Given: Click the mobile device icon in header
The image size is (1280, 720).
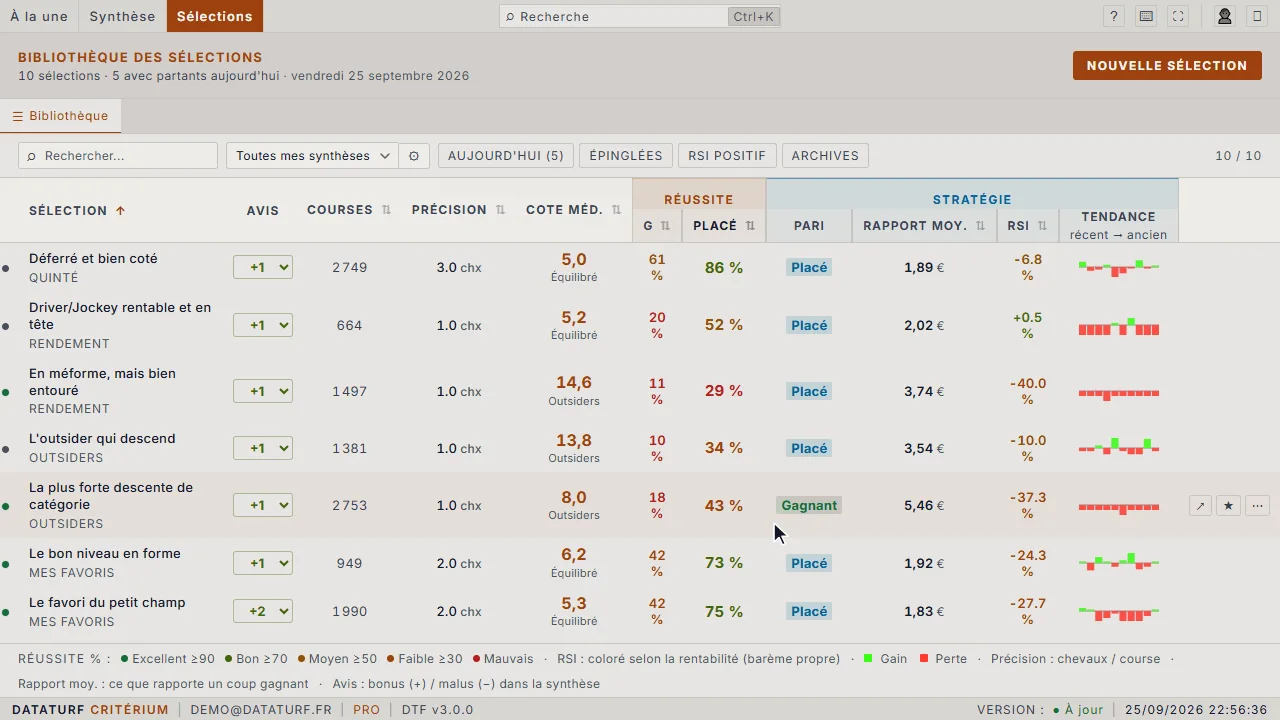Looking at the screenshot, I should [1257, 16].
